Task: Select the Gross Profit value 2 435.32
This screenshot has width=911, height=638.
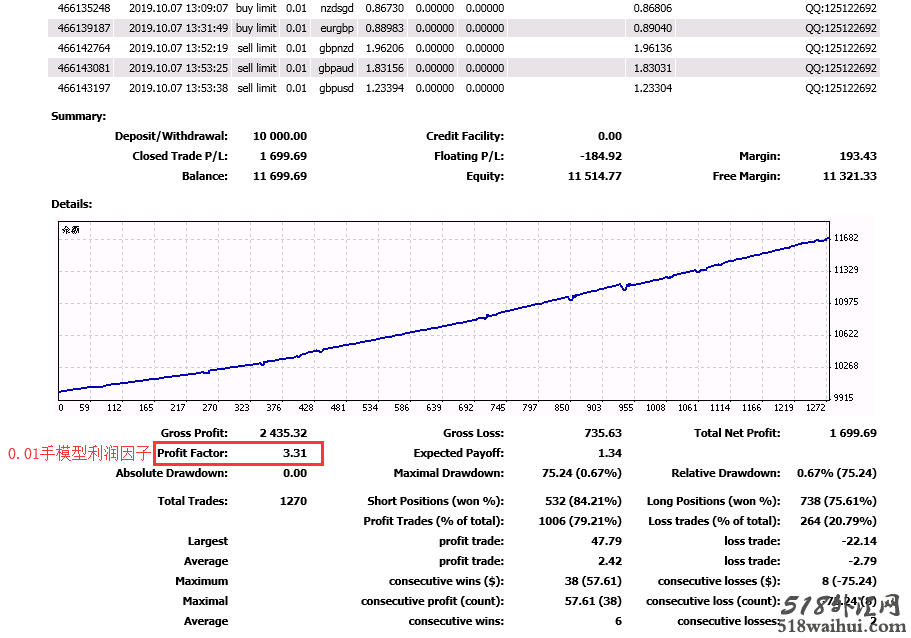Action: point(284,433)
